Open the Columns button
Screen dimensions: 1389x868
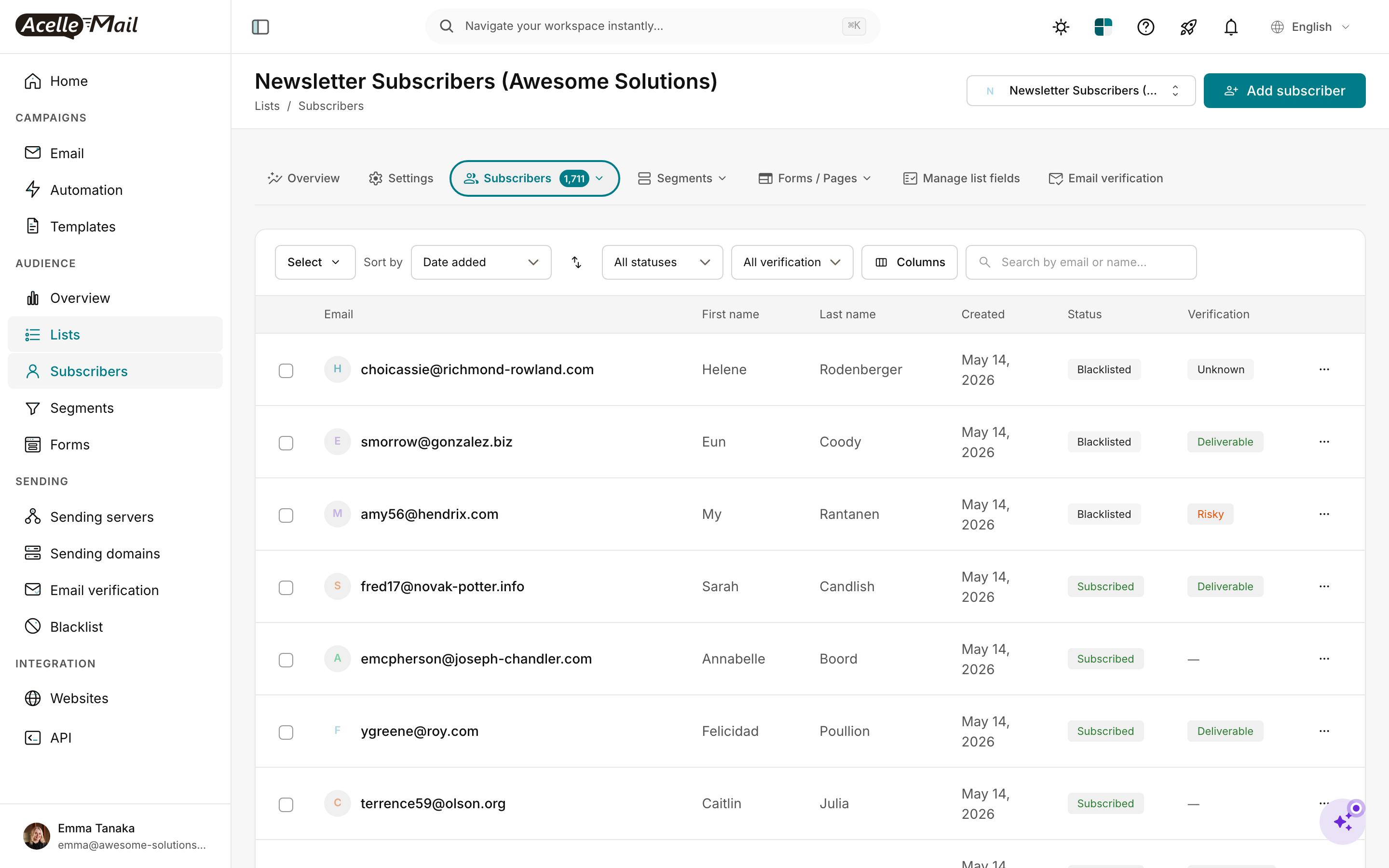pyautogui.click(x=909, y=262)
